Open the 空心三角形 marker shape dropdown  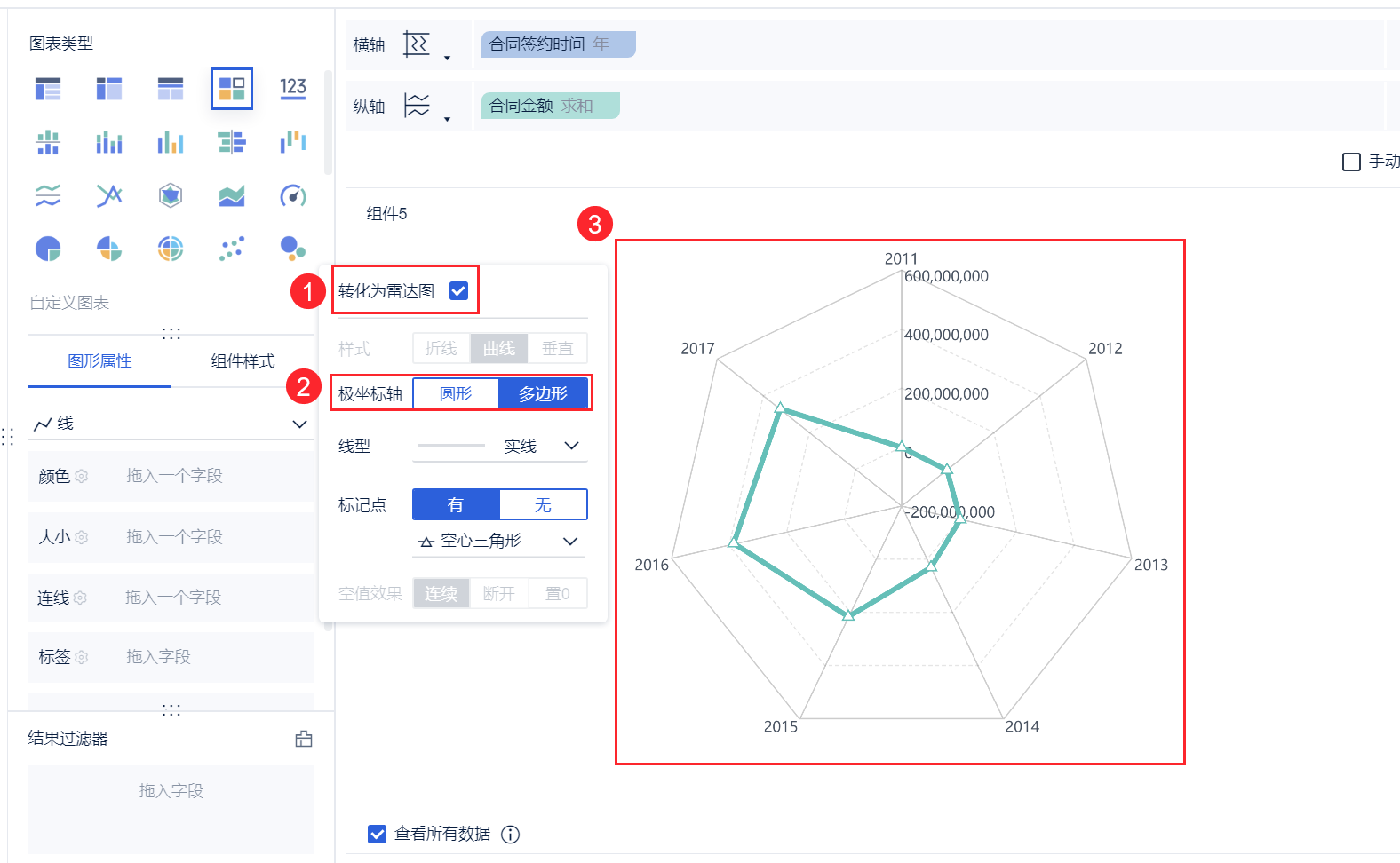click(569, 541)
